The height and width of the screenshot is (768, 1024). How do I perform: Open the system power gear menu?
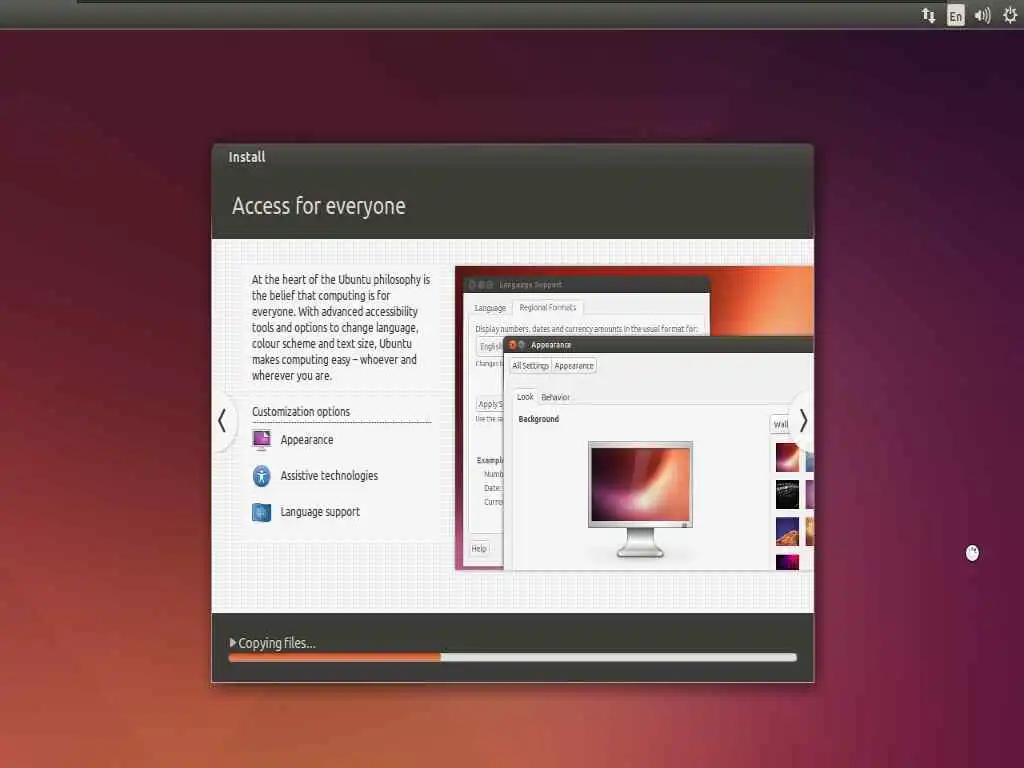point(1010,15)
